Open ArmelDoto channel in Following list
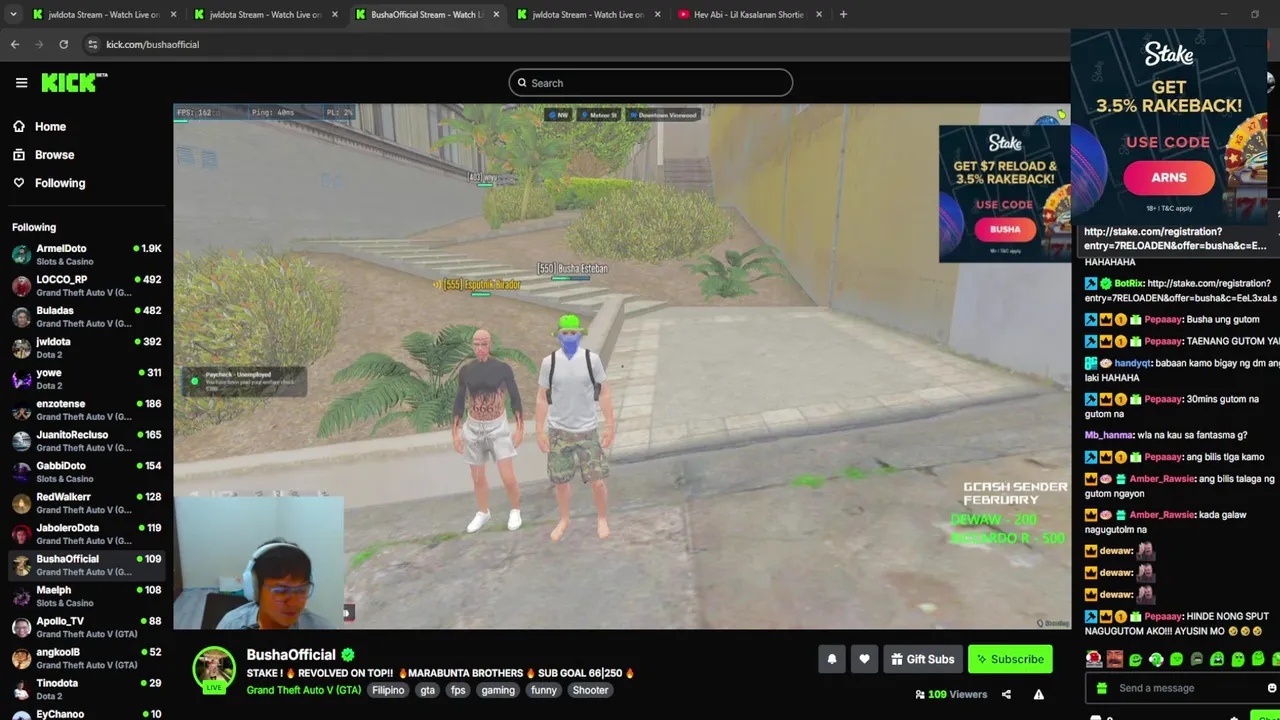The height and width of the screenshot is (720, 1280). tap(86, 254)
